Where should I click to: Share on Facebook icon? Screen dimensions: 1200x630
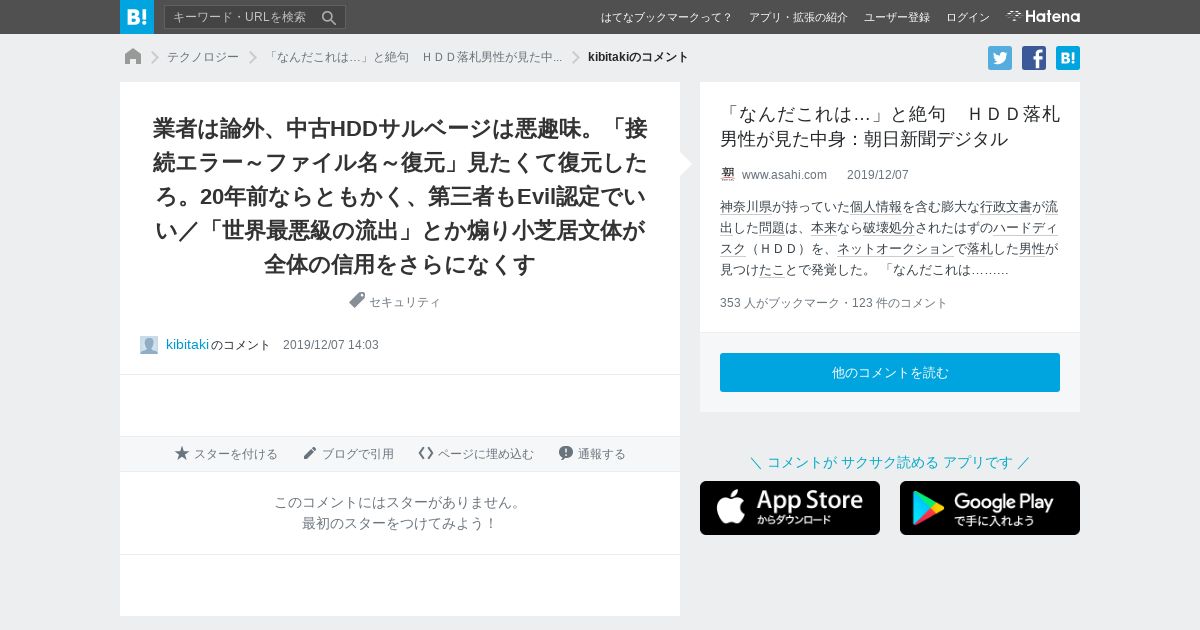[1034, 58]
